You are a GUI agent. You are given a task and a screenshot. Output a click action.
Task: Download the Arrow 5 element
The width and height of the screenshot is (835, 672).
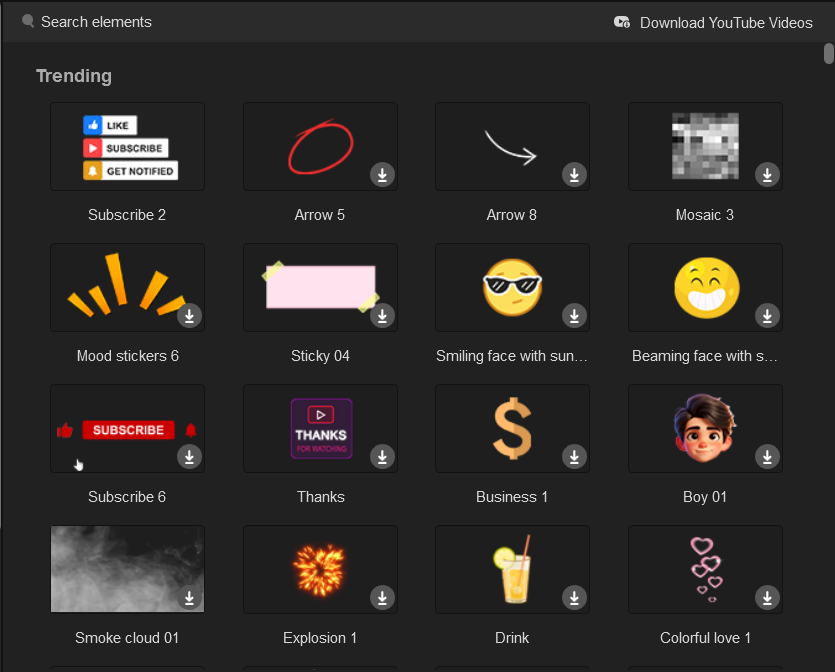pos(382,175)
